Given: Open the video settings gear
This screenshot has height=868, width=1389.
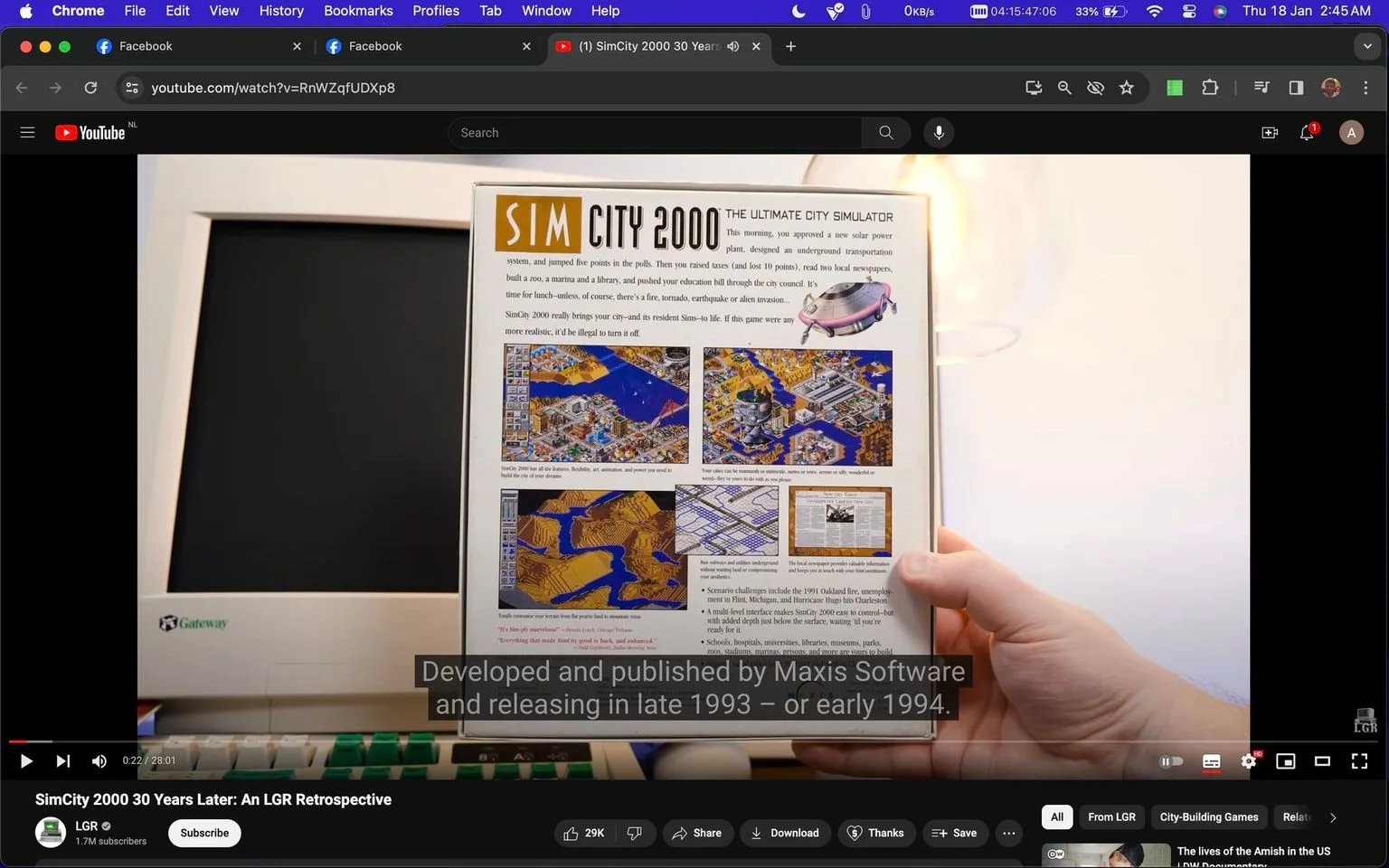Looking at the screenshot, I should (1249, 761).
